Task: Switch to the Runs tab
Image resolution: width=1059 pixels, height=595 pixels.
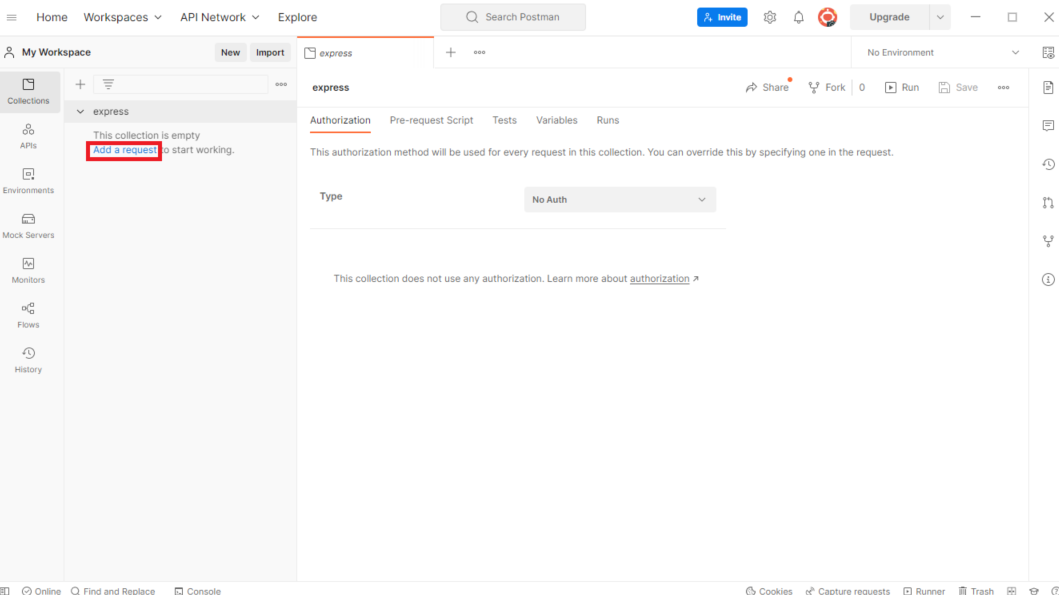Action: pyautogui.click(x=608, y=120)
